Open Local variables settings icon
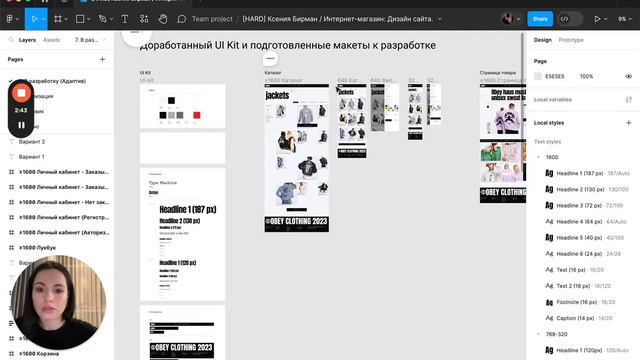This screenshot has width=640, height=360. click(x=629, y=100)
